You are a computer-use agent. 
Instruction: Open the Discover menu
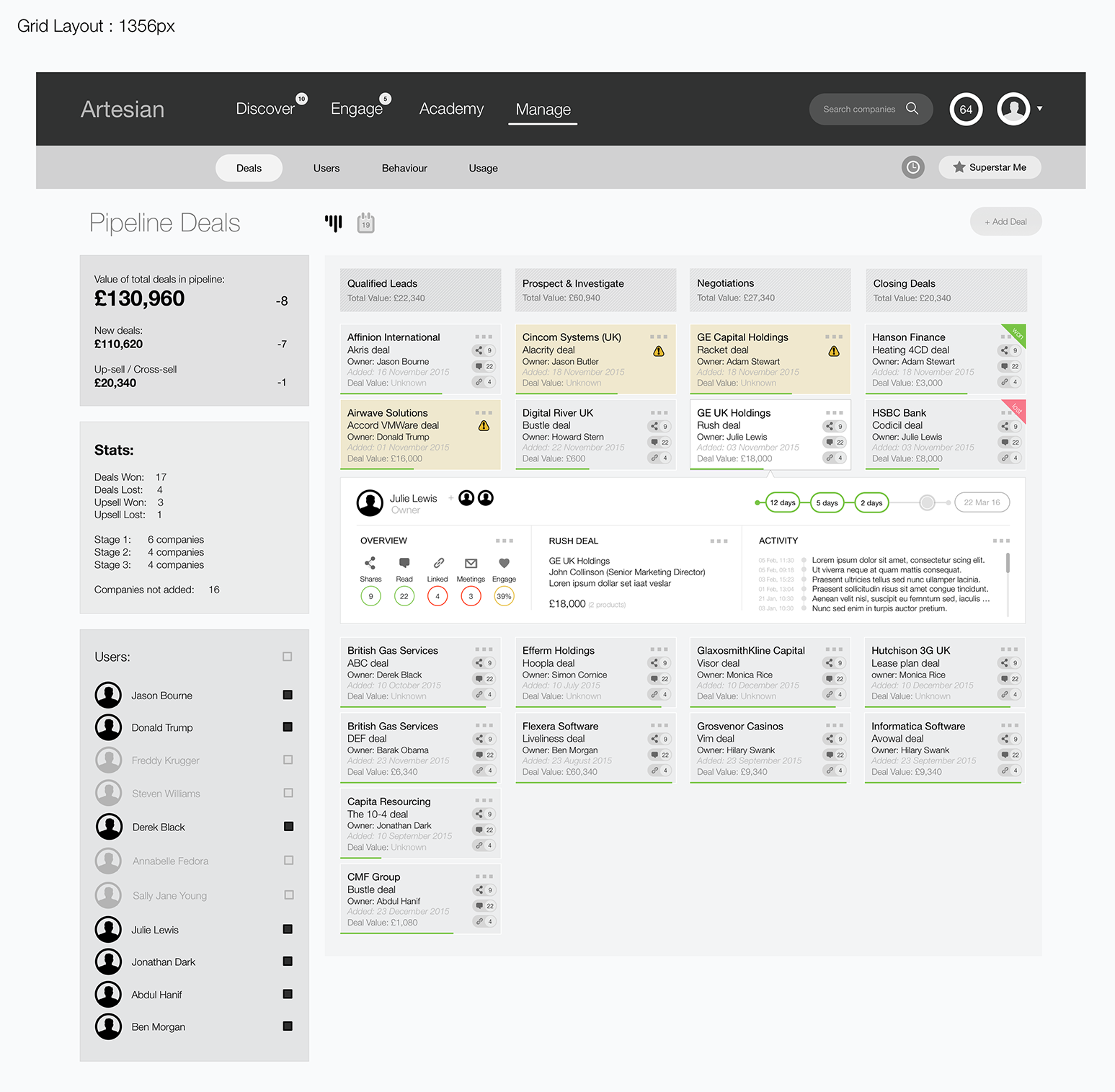265,109
